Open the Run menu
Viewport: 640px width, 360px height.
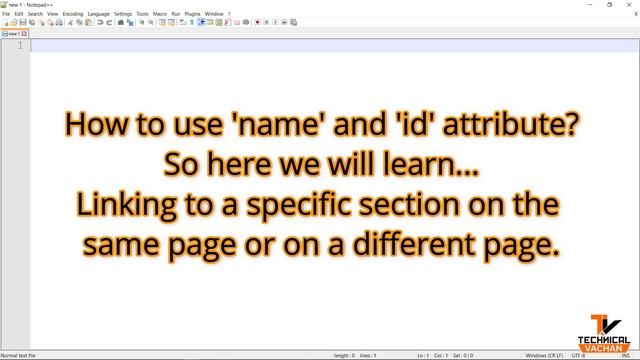click(x=176, y=14)
